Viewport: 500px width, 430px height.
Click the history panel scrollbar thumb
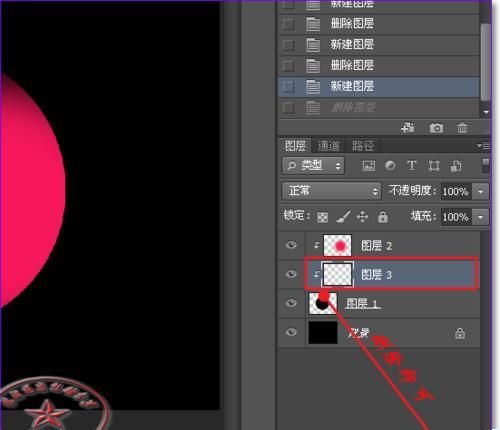click(486, 62)
